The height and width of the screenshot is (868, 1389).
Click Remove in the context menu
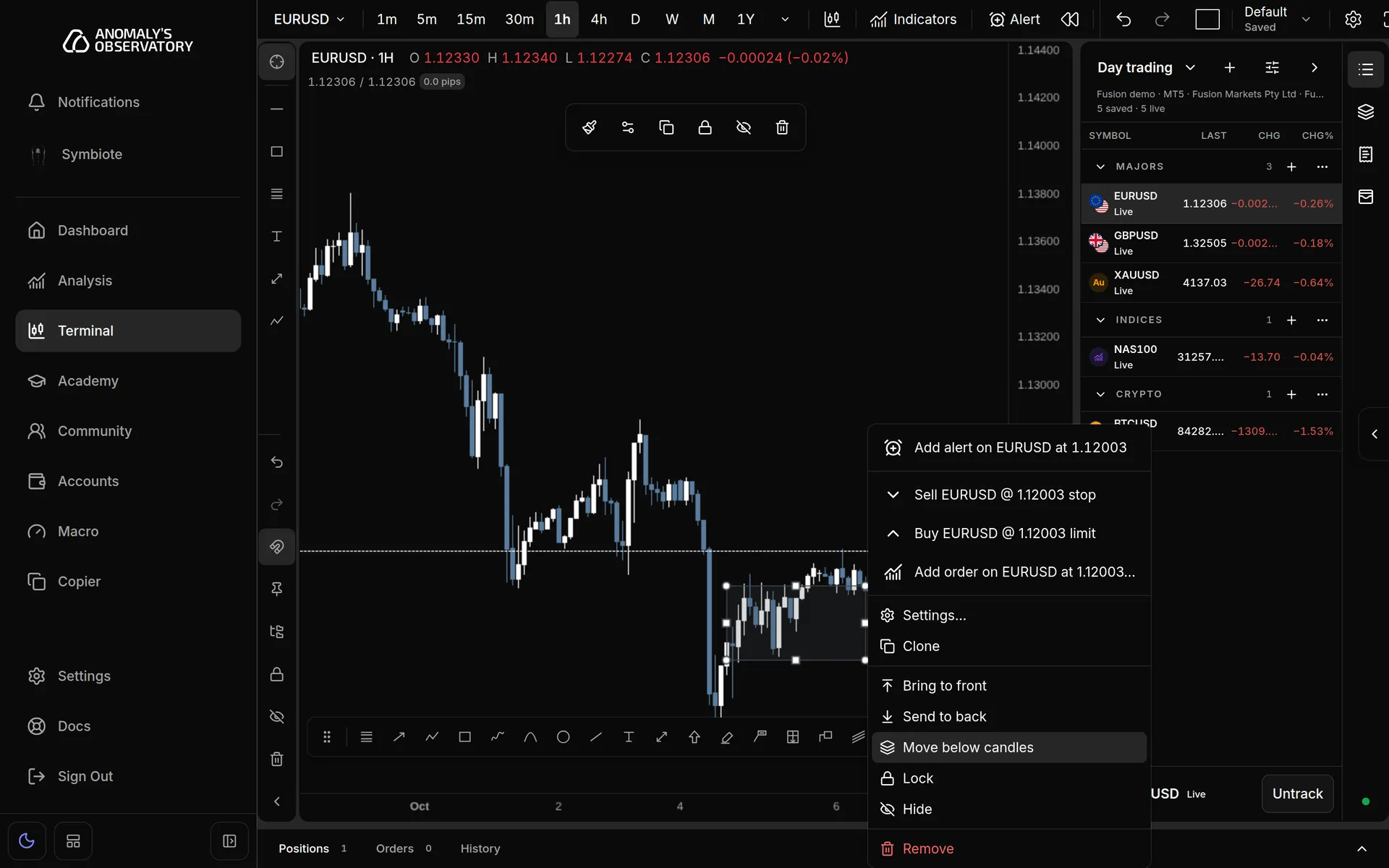click(1008, 848)
